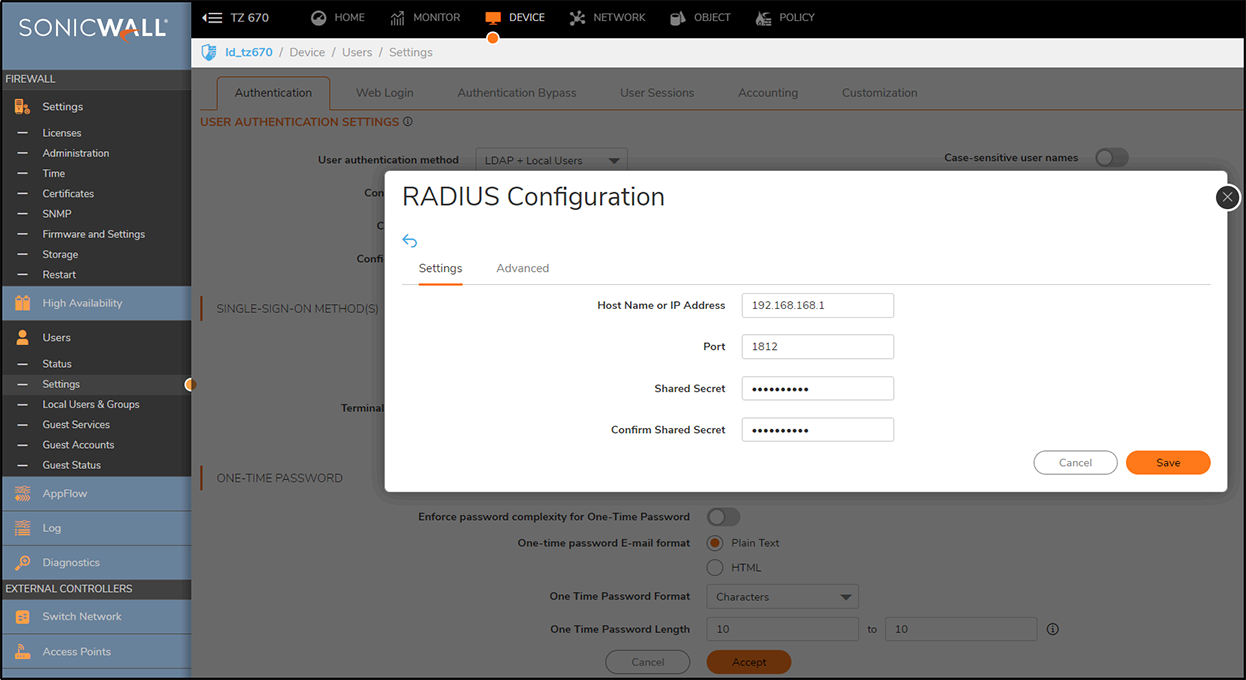Click the info icon beside One Time Password Length
1246x680 pixels.
(x=1052, y=629)
